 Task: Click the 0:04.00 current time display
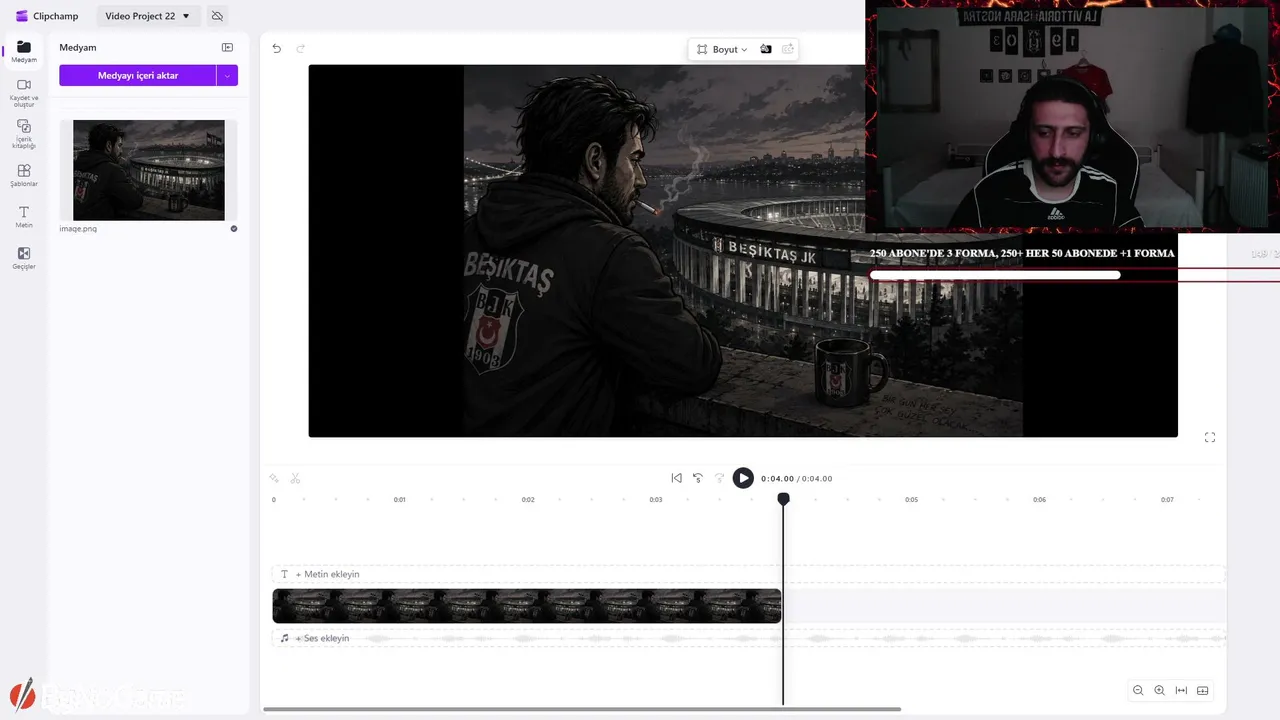point(777,479)
